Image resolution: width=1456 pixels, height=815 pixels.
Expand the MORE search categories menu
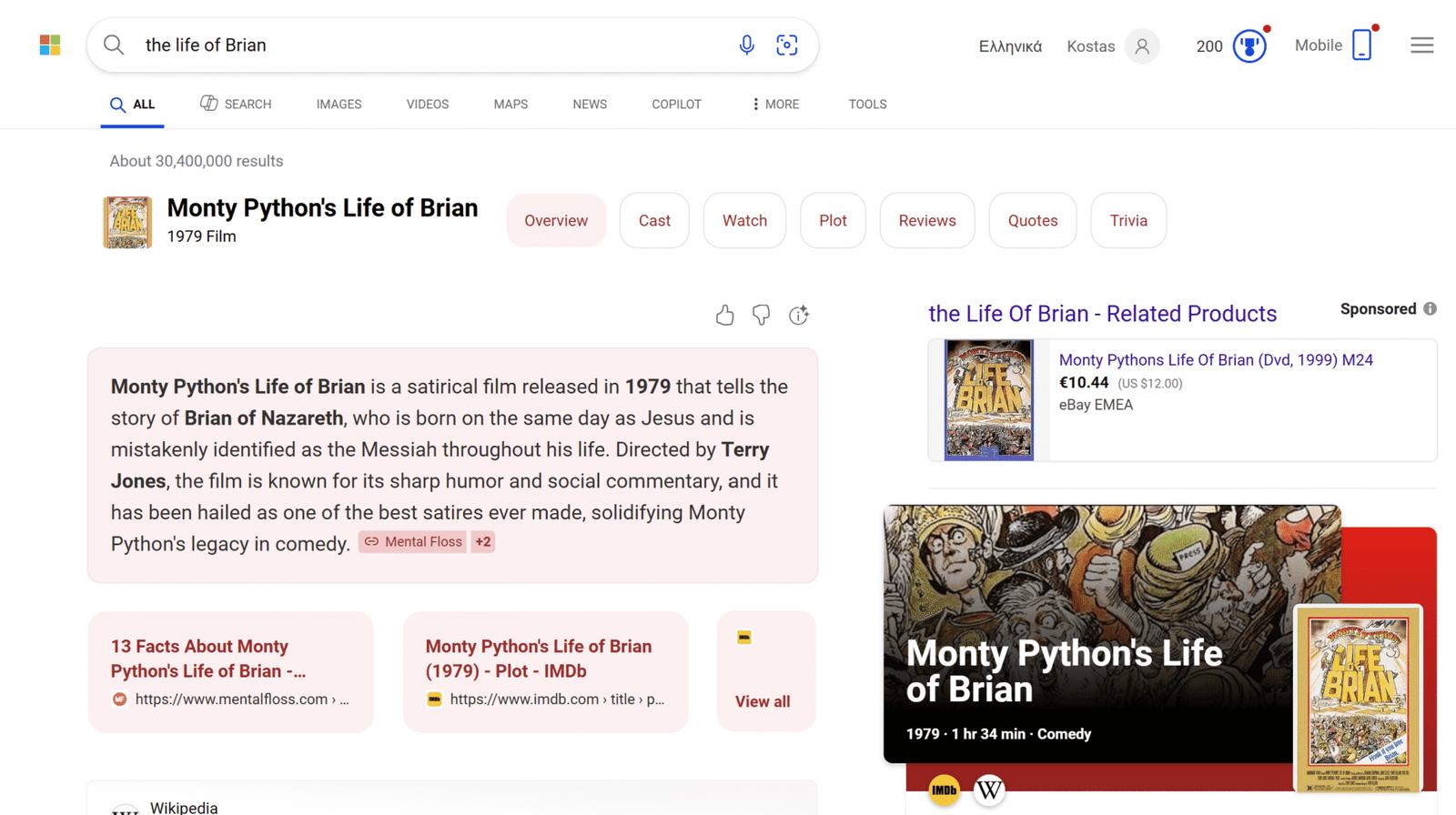[775, 105]
